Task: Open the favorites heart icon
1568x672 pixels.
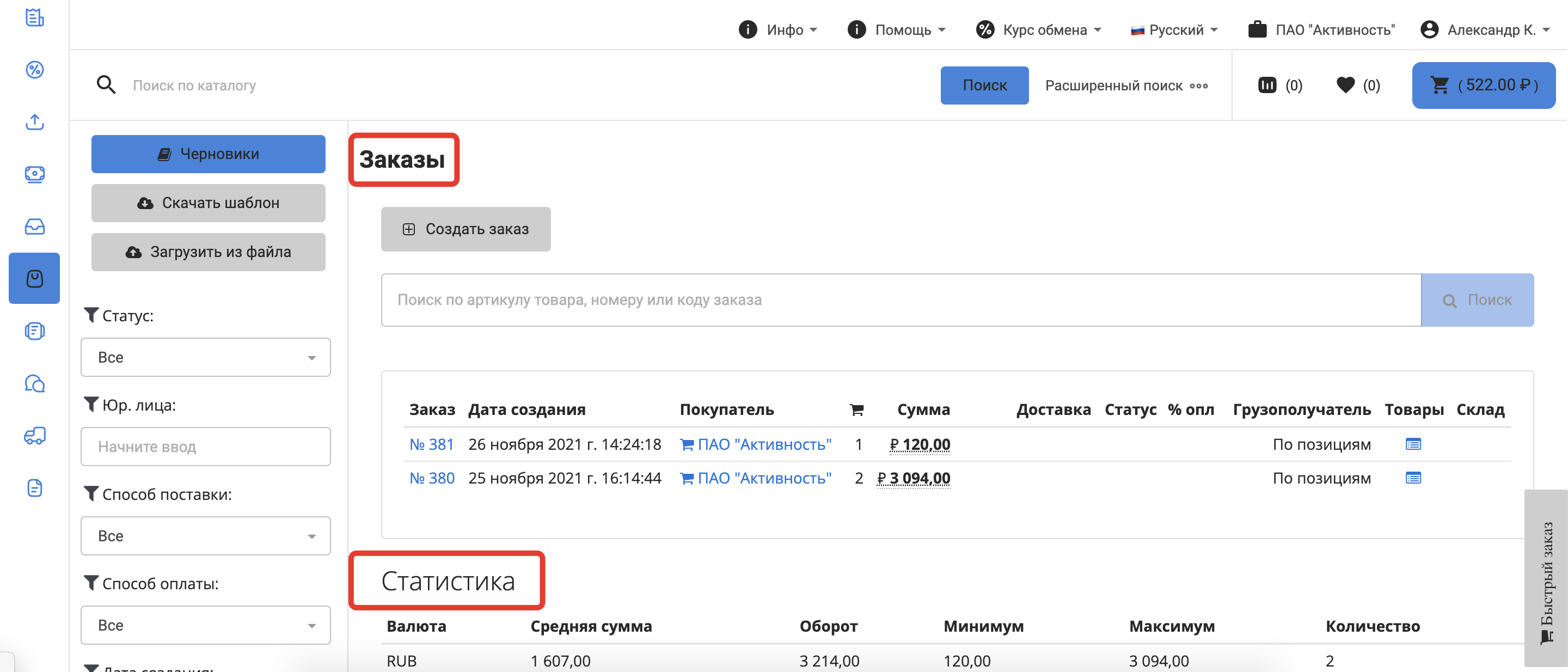Action: point(1345,85)
